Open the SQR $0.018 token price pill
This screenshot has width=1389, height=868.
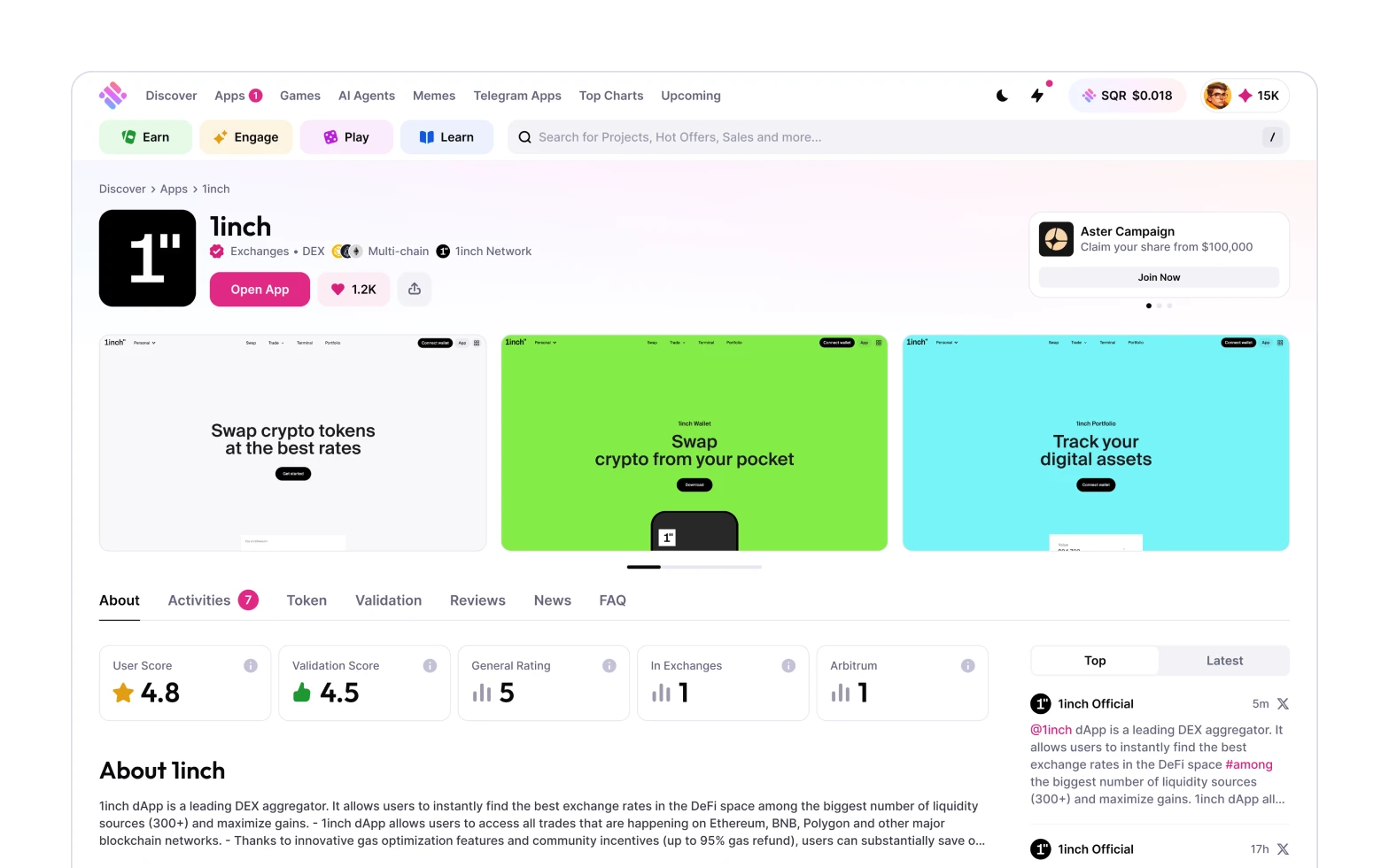(1128, 96)
